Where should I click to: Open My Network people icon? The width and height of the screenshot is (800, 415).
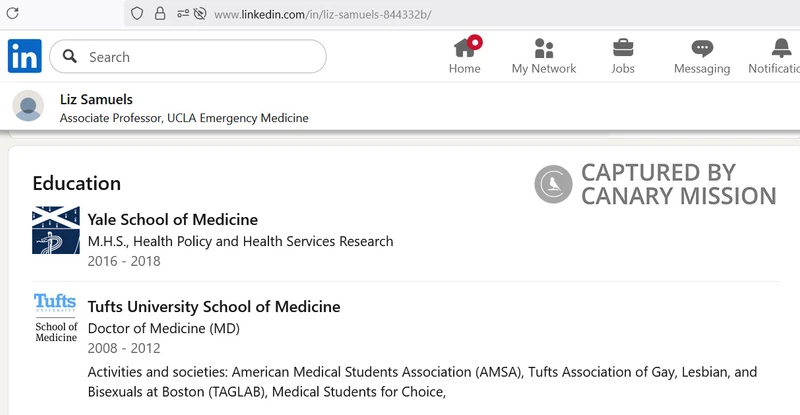(544, 48)
